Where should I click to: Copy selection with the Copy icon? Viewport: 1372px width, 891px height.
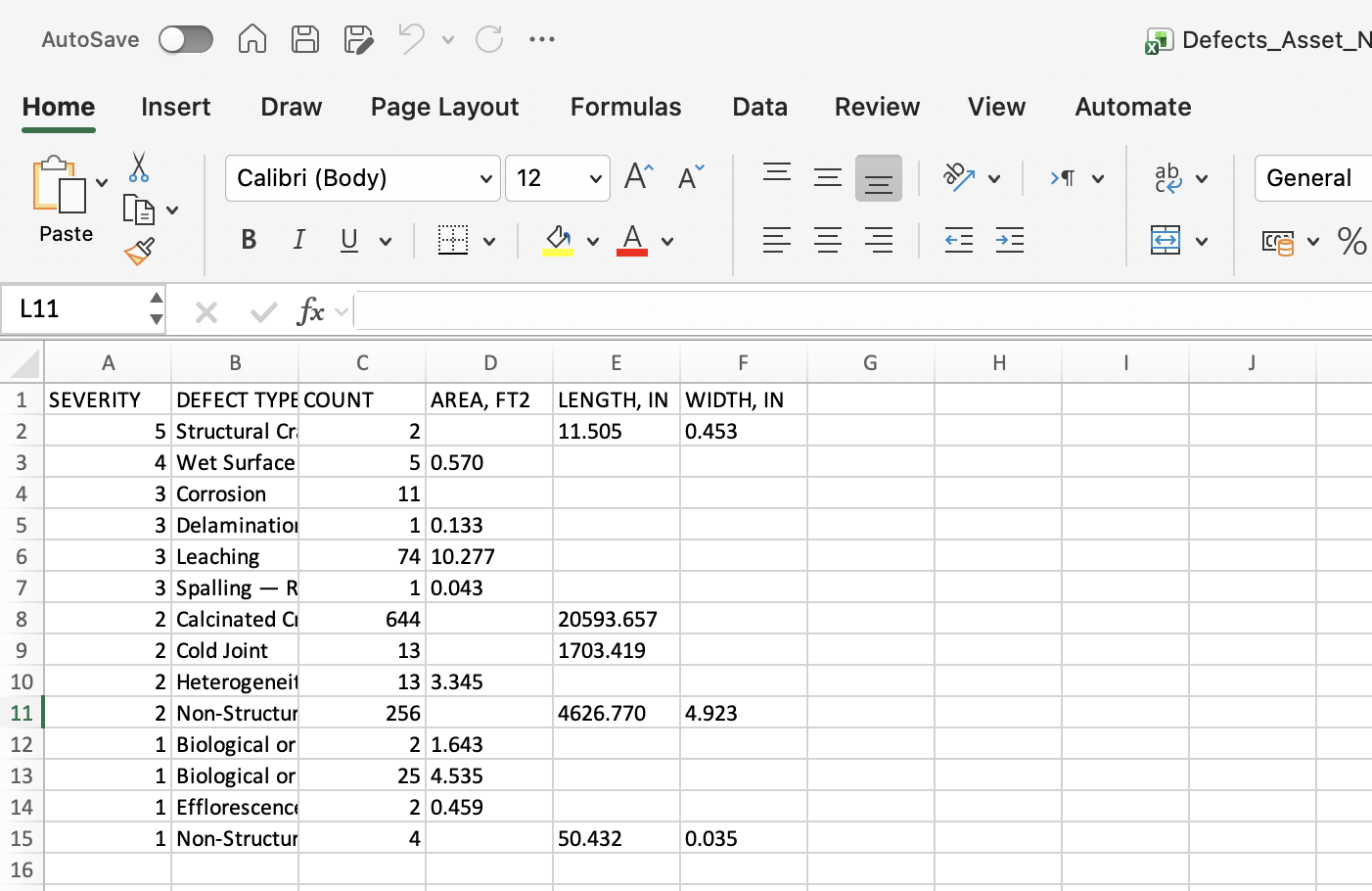pos(139,210)
